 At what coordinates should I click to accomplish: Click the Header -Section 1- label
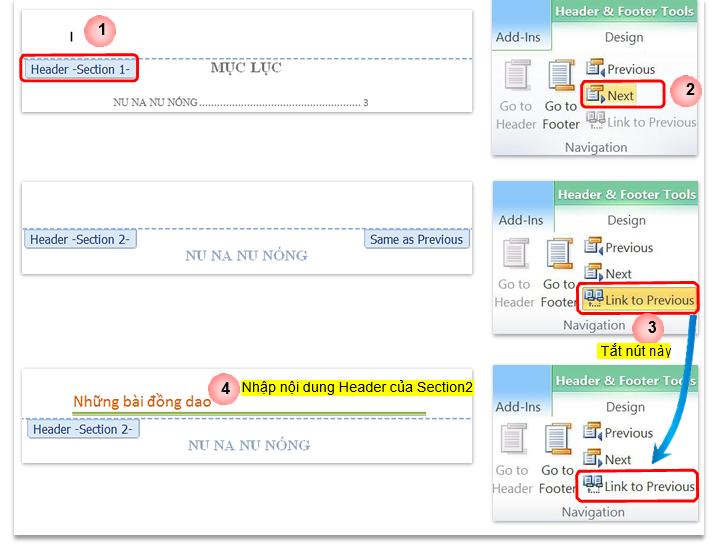pyautogui.click(x=78, y=70)
